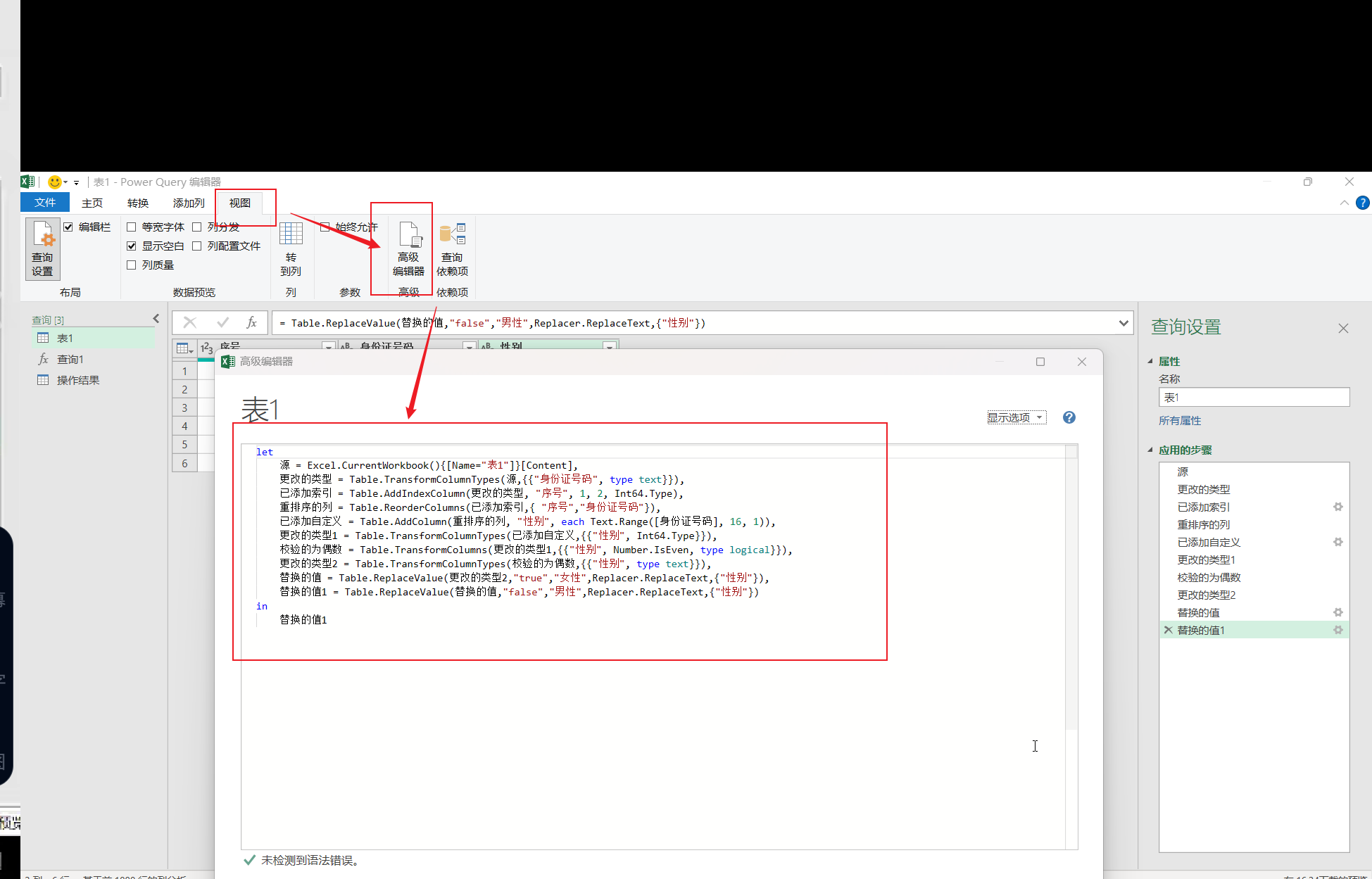Enable the 列配置文件 column profile checkbox
1372x879 pixels.
[197, 246]
